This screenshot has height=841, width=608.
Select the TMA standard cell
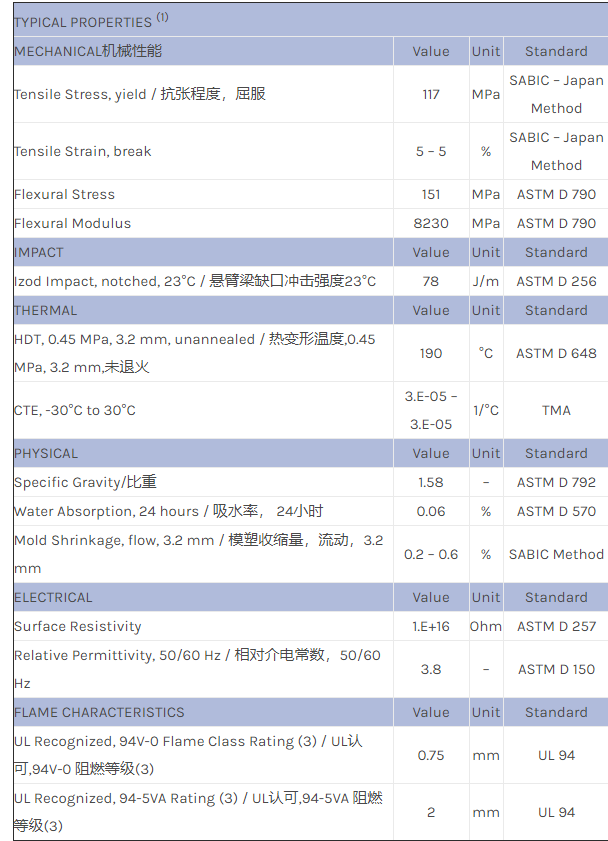tap(556, 410)
